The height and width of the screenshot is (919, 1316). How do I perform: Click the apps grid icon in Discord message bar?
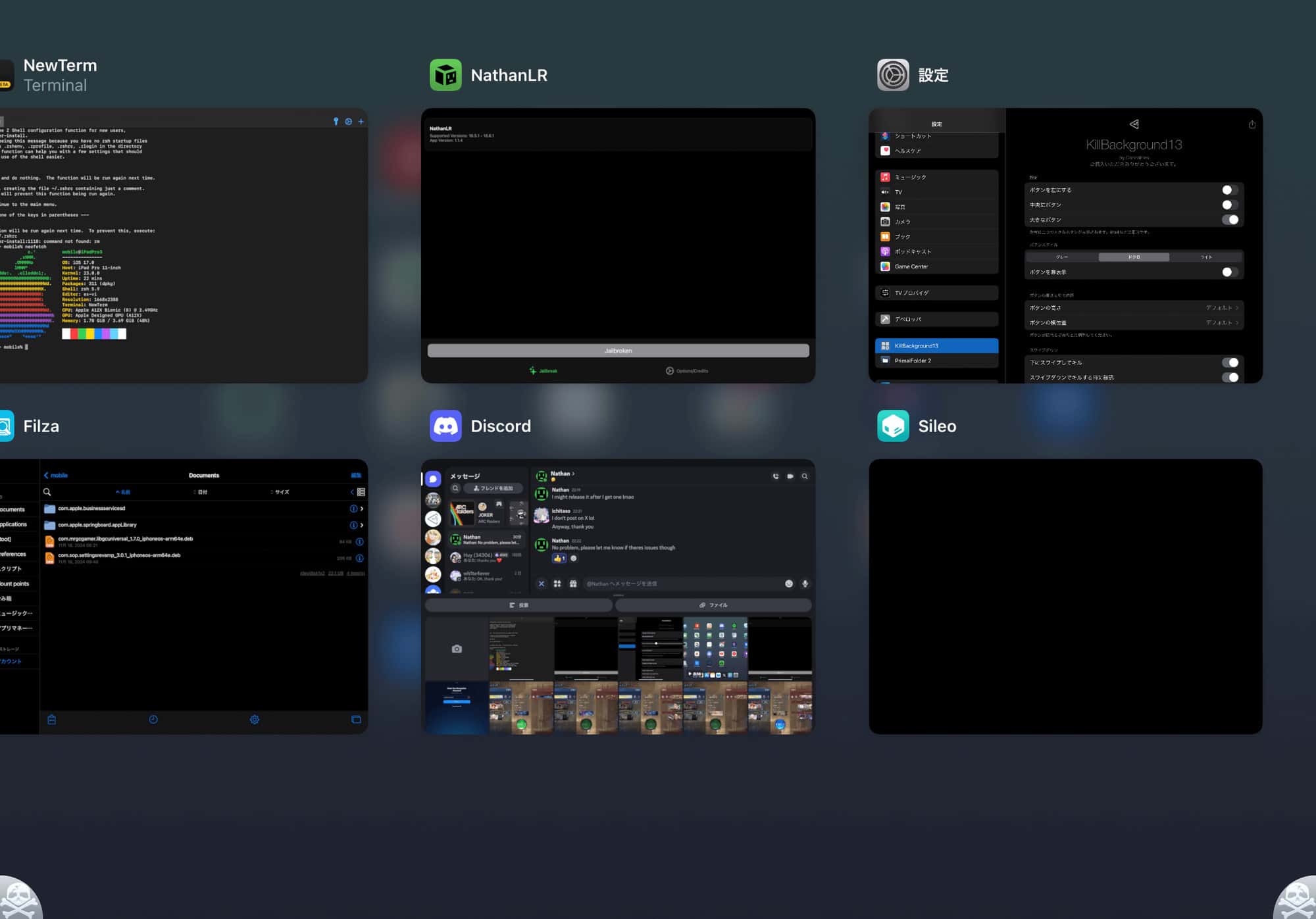[x=557, y=584]
